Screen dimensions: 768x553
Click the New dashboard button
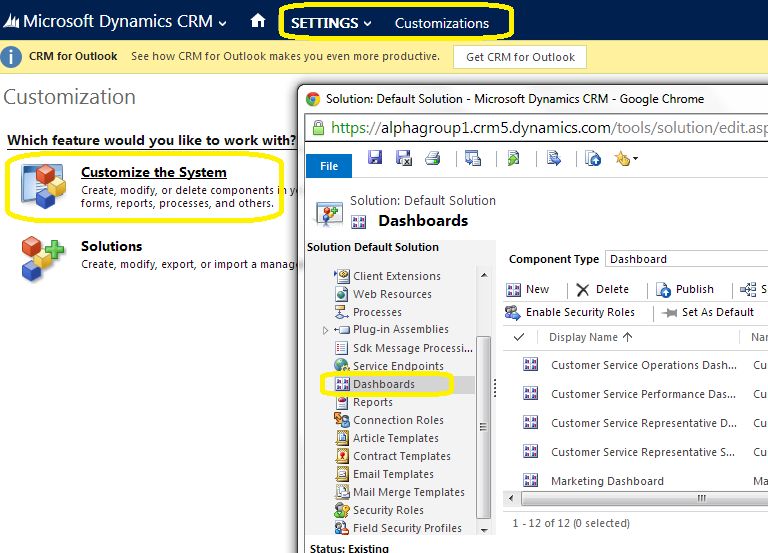coord(528,289)
